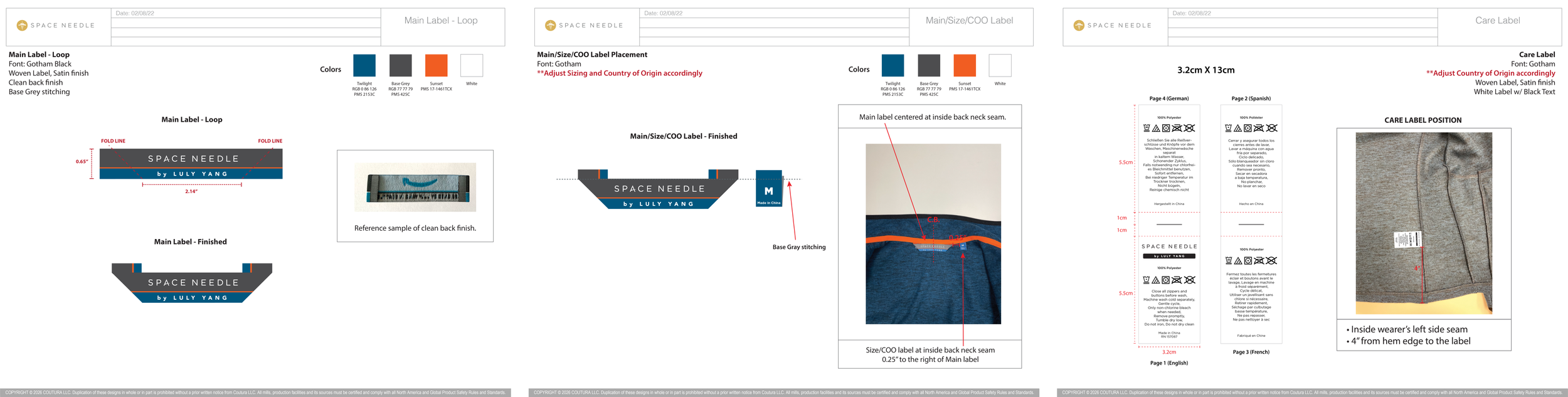The height and width of the screenshot is (397, 1568).
Task: Select Sunset swatch on Main Label - Loop sheet
Action: coord(436,65)
